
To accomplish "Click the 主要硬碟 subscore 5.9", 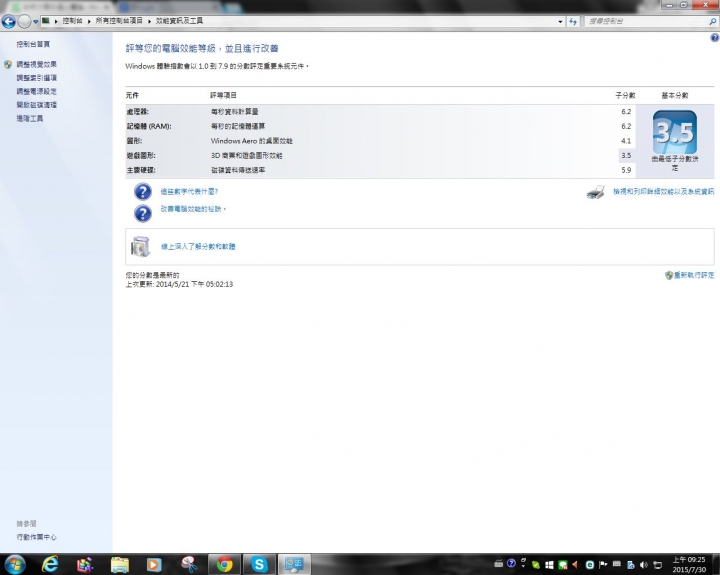I will point(626,170).
